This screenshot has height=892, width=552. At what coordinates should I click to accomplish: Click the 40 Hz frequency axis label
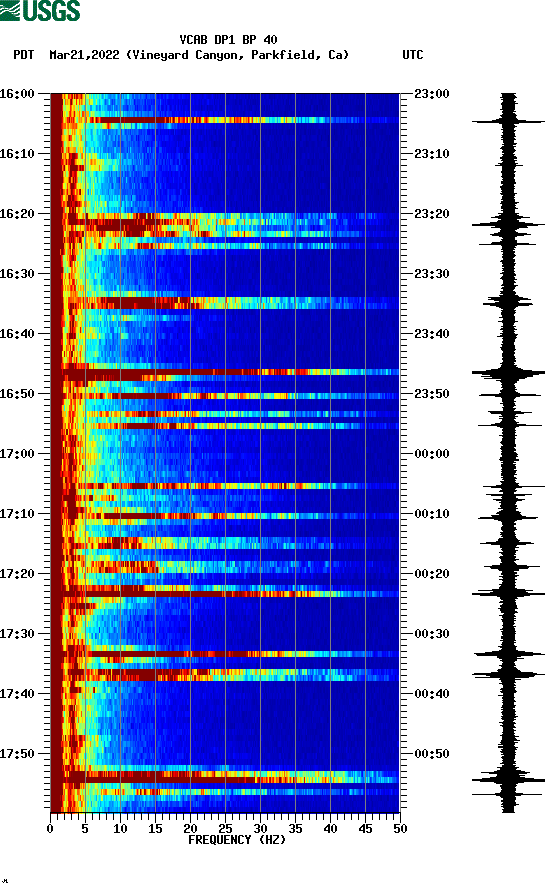[x=330, y=829]
